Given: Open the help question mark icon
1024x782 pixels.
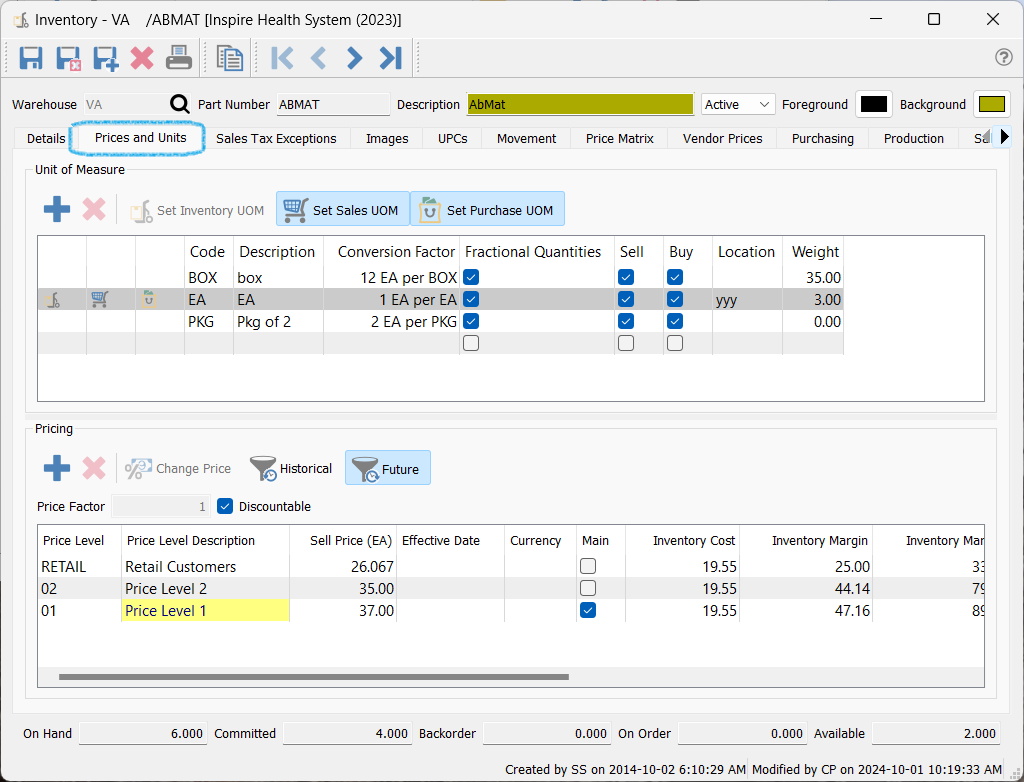Looking at the screenshot, I should click(1003, 58).
